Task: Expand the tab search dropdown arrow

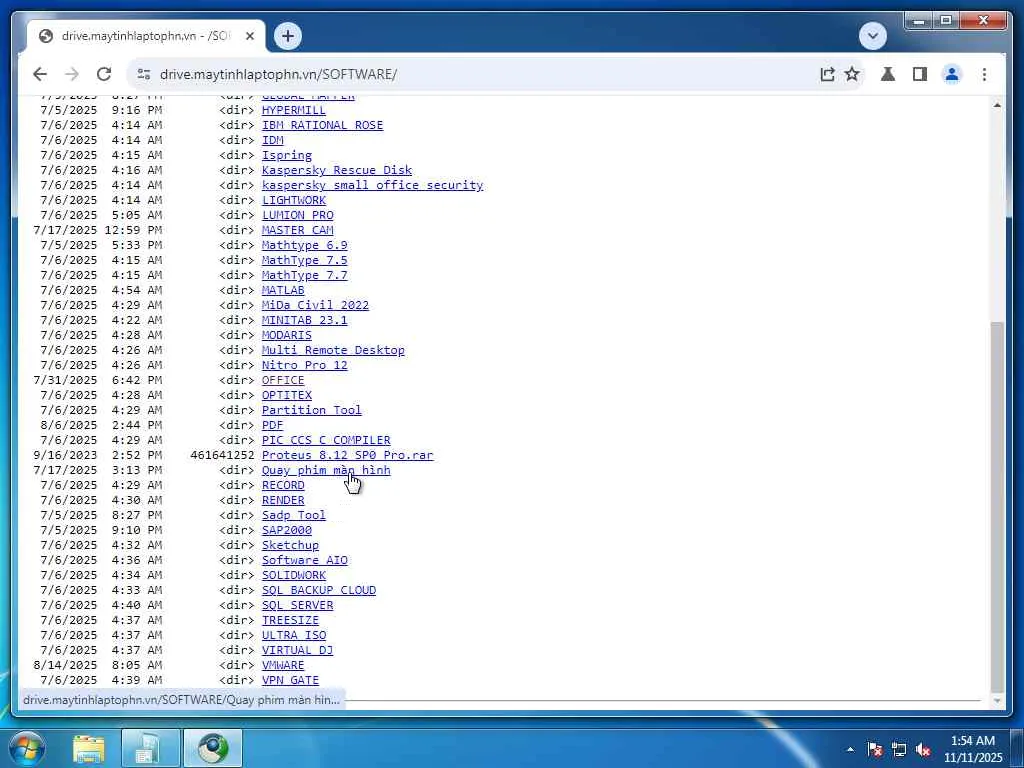Action: click(x=872, y=36)
